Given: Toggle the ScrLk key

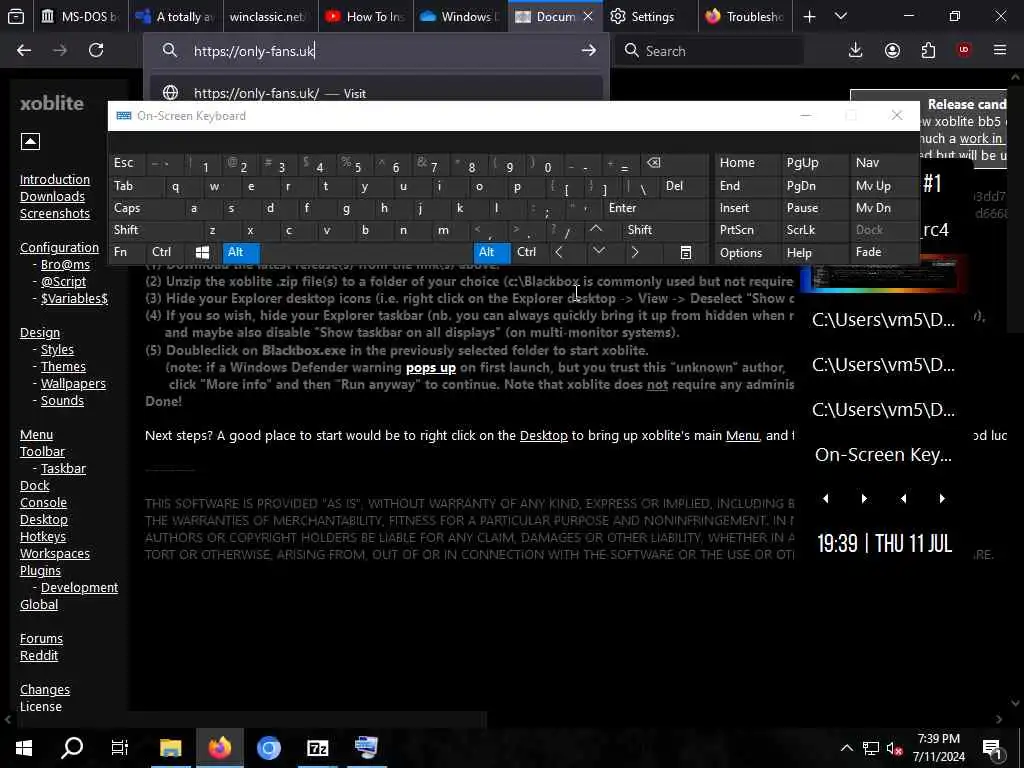Looking at the screenshot, I should 814,230.
